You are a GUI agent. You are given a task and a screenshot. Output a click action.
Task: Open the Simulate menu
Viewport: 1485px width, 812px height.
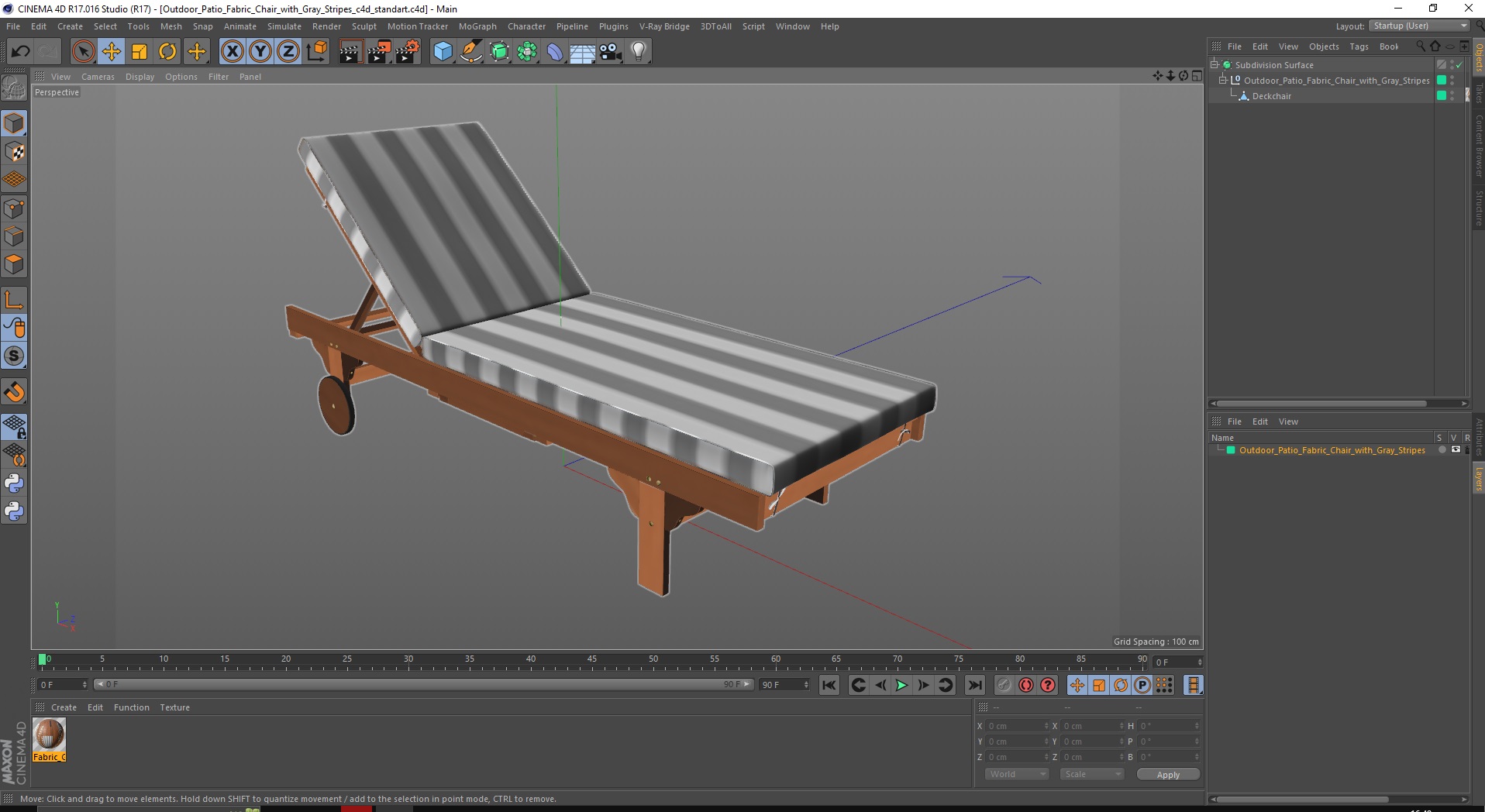(x=284, y=26)
